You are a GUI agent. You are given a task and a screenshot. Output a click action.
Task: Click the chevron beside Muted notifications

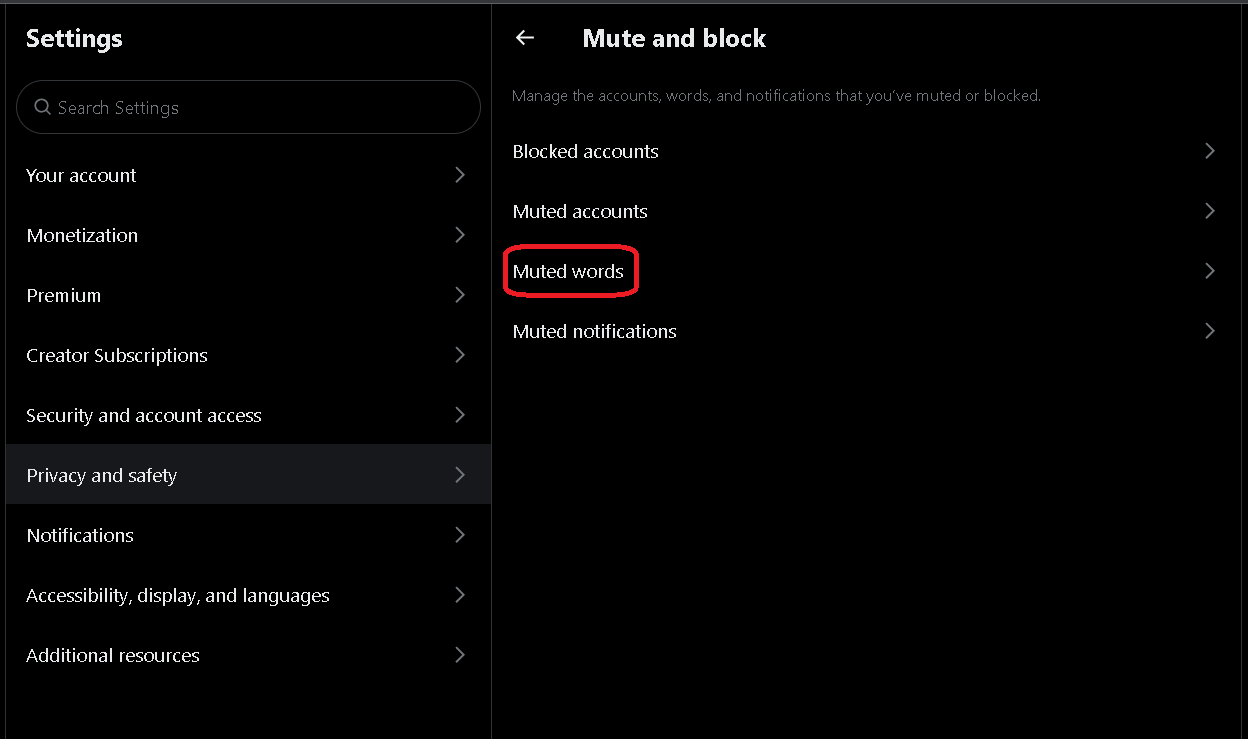[1210, 330]
